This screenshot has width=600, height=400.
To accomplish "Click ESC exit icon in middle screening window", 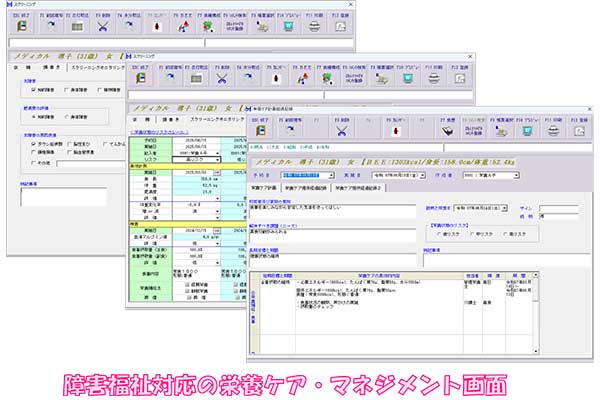I will point(141,78).
